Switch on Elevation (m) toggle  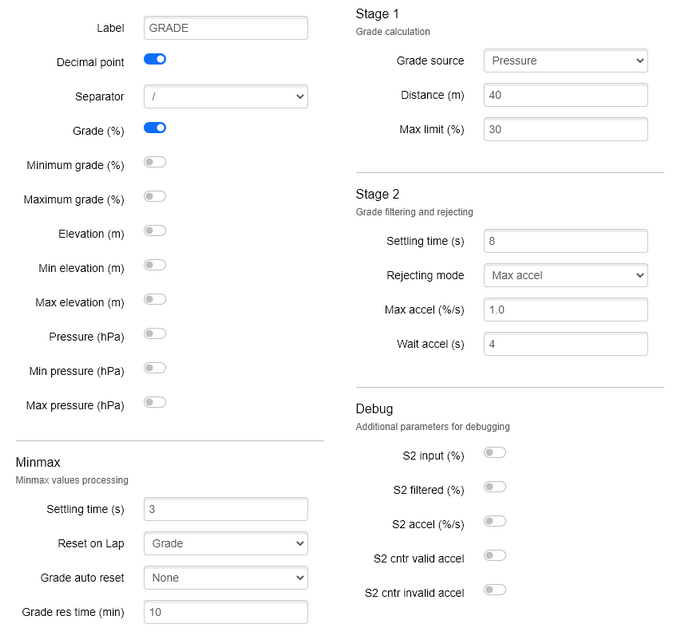[155, 230]
